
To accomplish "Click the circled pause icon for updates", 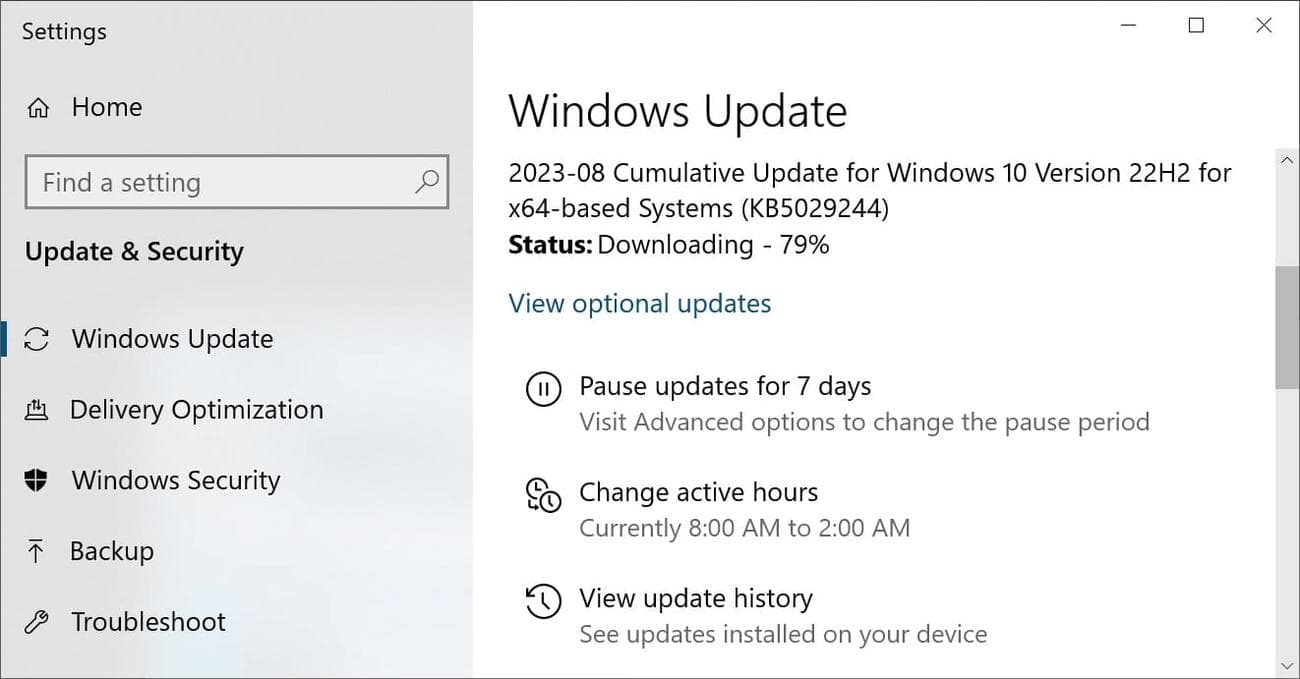I will coord(543,390).
